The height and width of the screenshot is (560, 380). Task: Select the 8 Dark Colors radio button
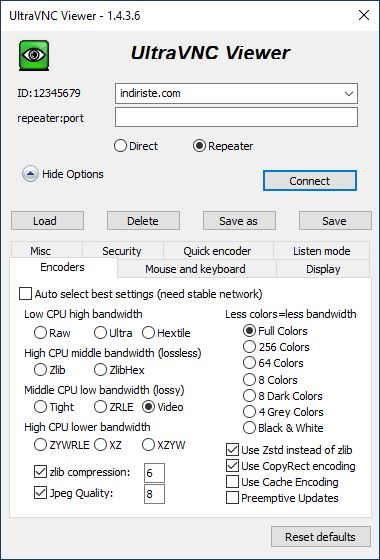(x=249, y=396)
